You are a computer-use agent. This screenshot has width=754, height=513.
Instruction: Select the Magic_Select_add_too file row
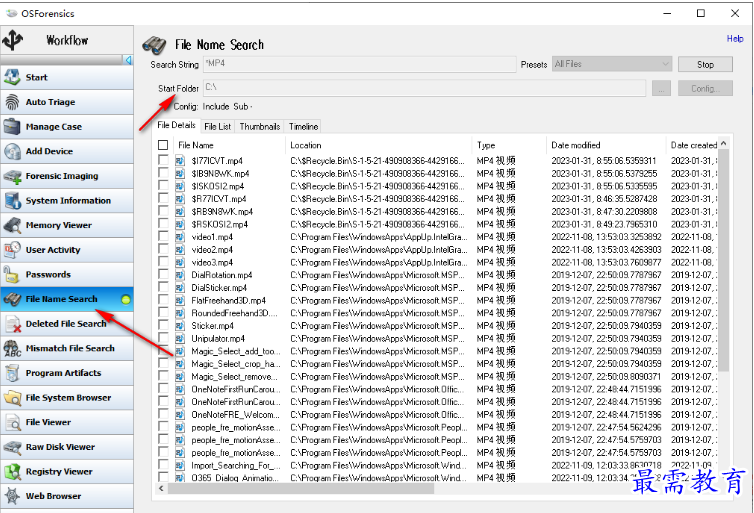(x=437, y=351)
